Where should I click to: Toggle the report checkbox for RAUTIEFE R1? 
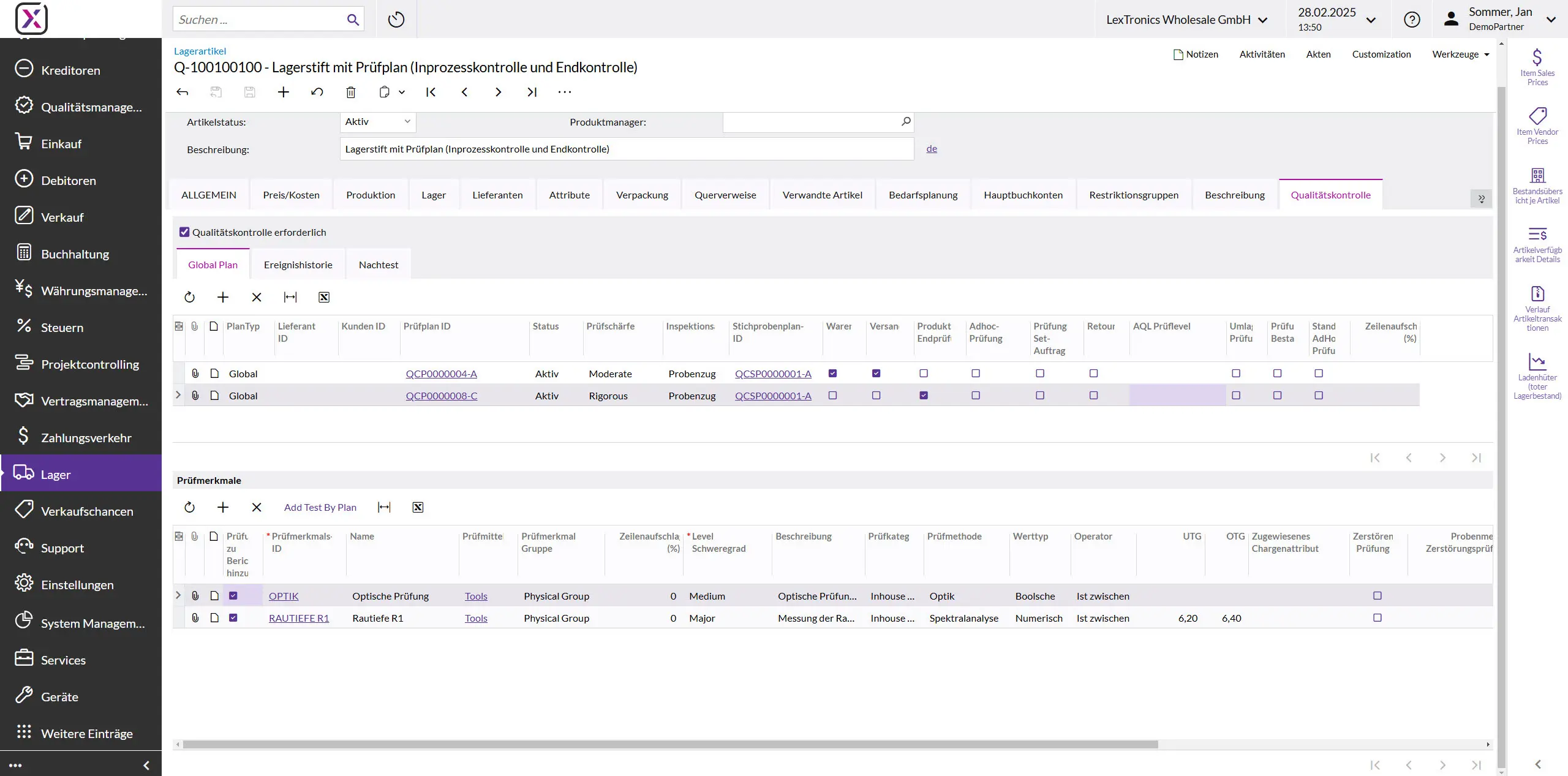pos(233,618)
